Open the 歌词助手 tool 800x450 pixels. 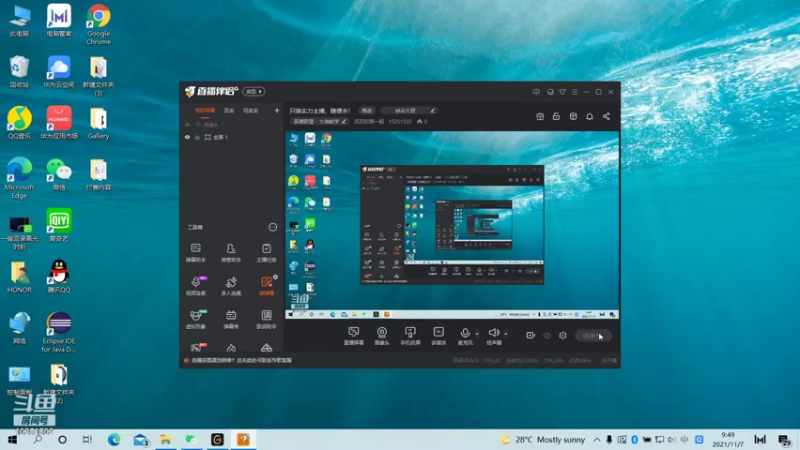click(266, 319)
